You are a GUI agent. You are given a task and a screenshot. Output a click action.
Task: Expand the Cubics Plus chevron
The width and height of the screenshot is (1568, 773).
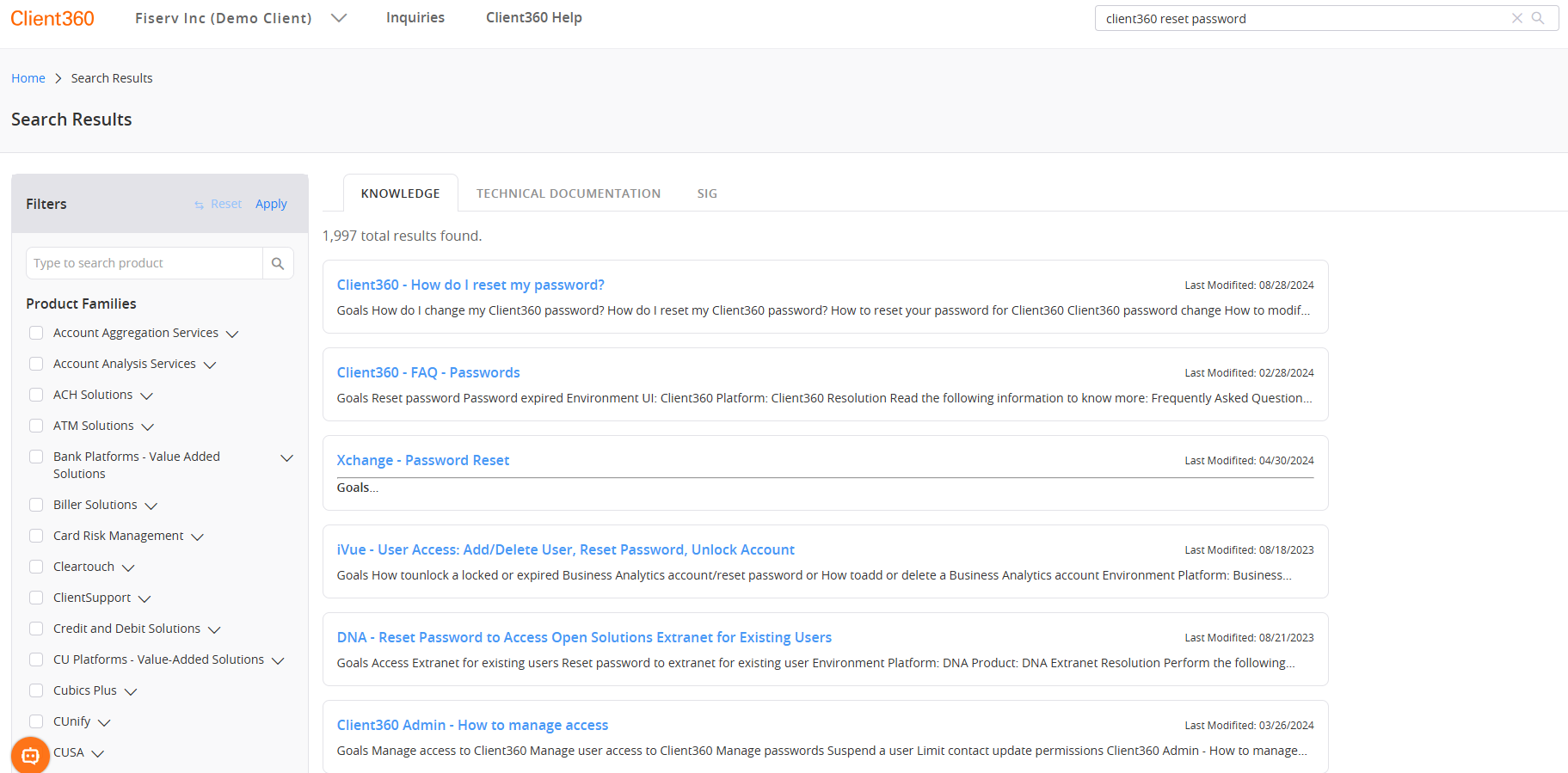[x=131, y=691]
